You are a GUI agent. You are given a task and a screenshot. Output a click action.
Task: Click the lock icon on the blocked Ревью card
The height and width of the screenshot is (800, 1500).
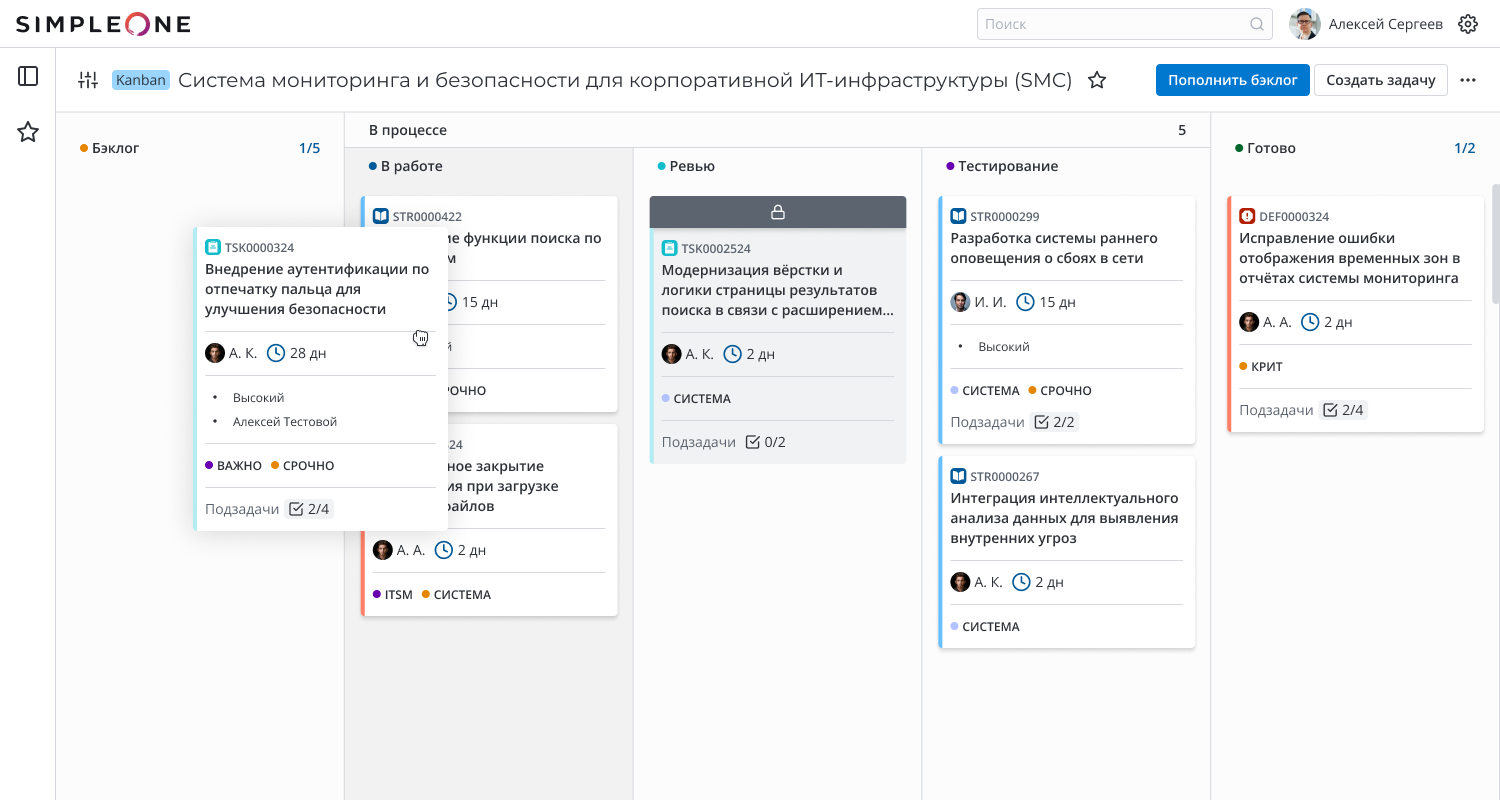coord(778,212)
